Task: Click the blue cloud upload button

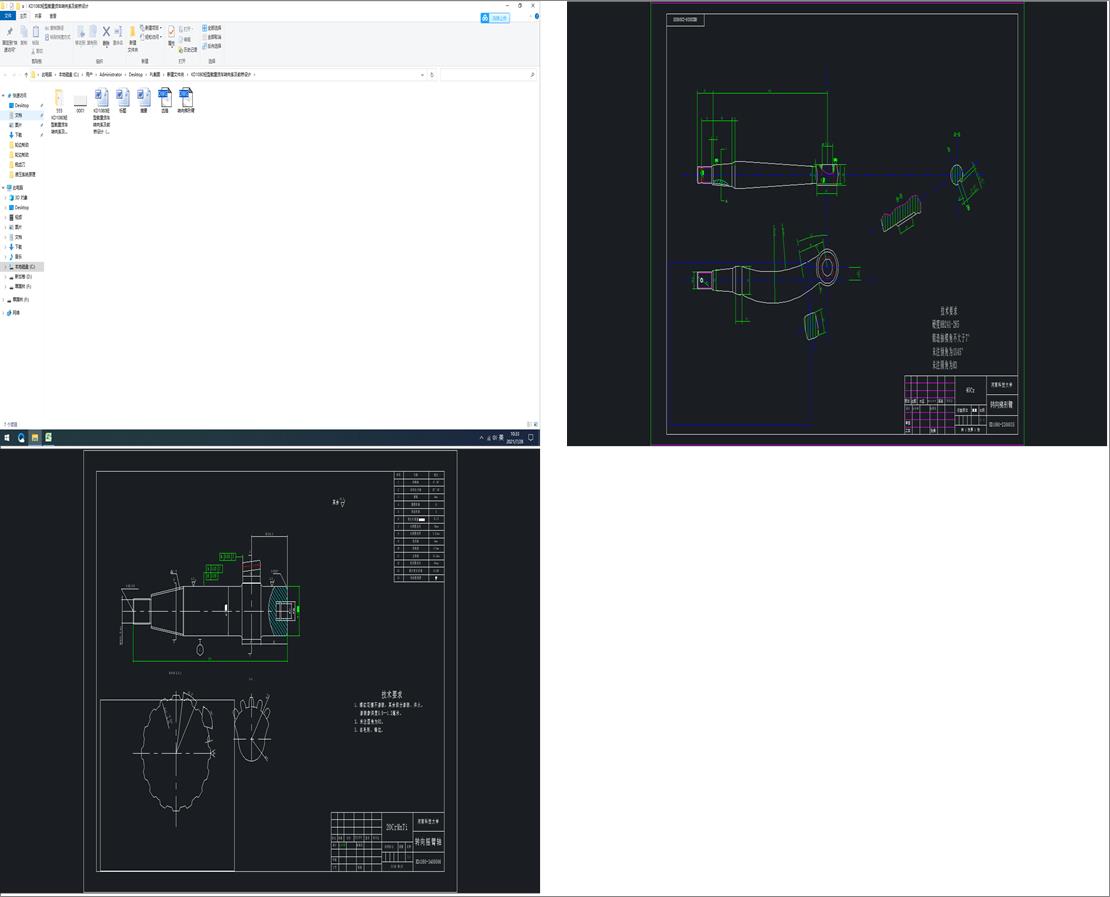Action: coord(495,18)
